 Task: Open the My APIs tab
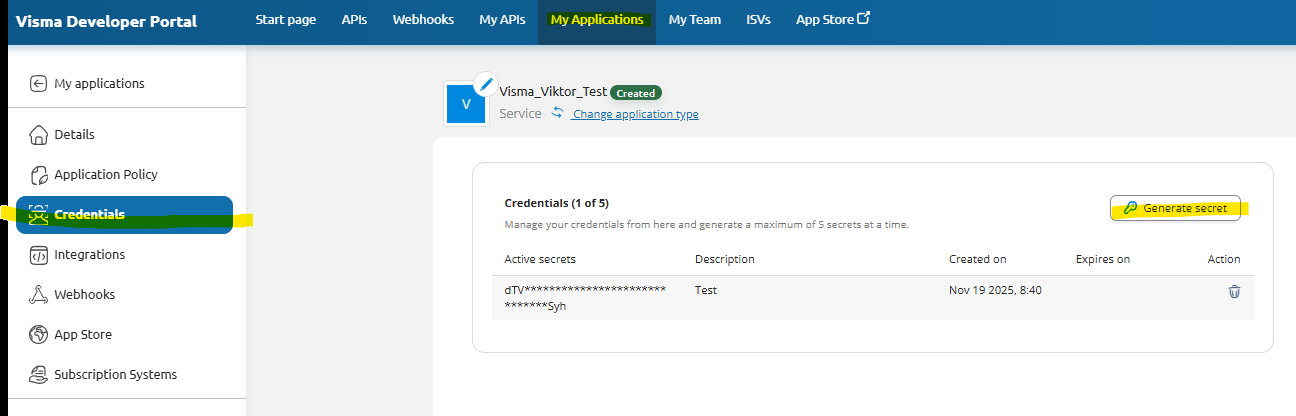(502, 19)
